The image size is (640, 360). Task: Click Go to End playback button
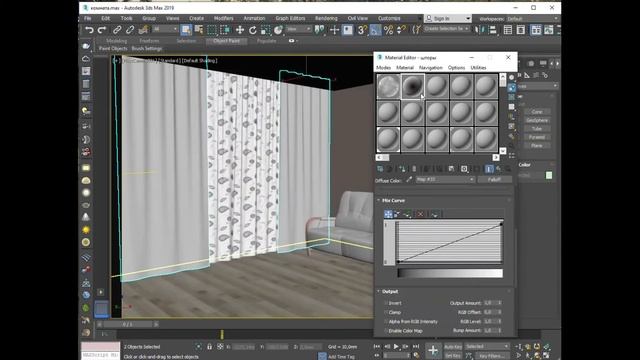tap(416, 347)
